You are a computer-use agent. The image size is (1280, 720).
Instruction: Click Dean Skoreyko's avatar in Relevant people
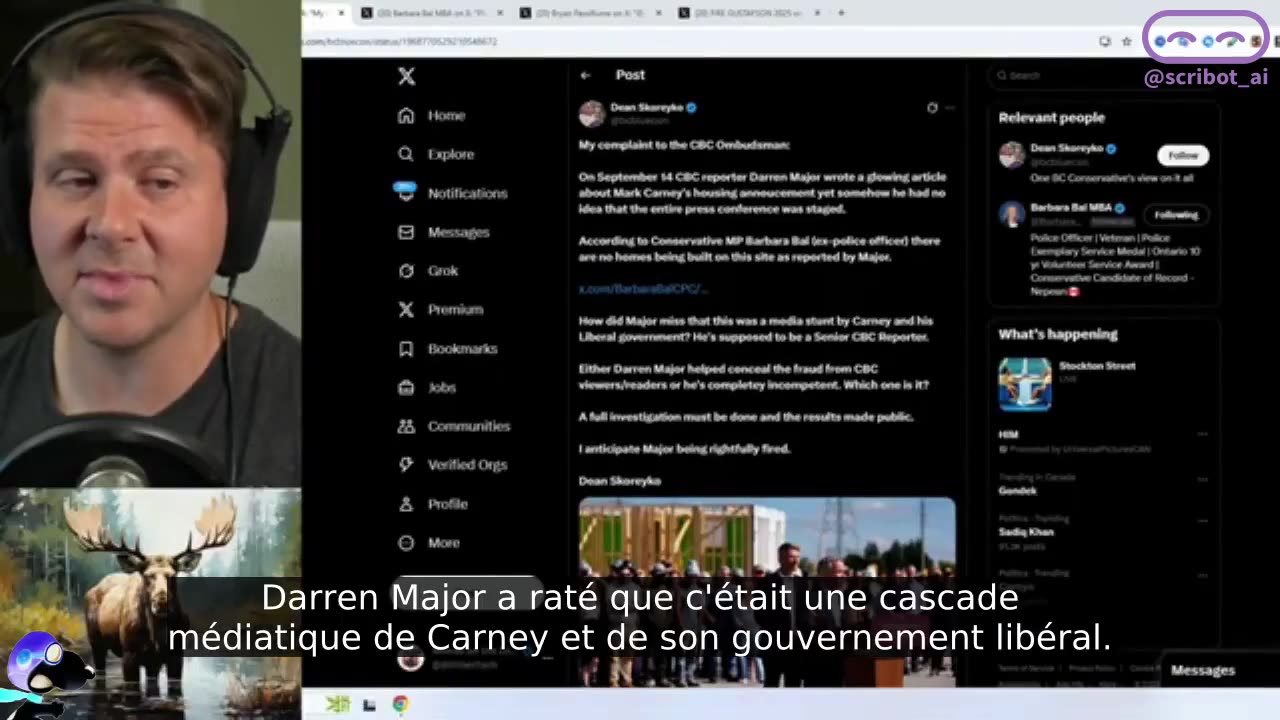pos(1012,154)
